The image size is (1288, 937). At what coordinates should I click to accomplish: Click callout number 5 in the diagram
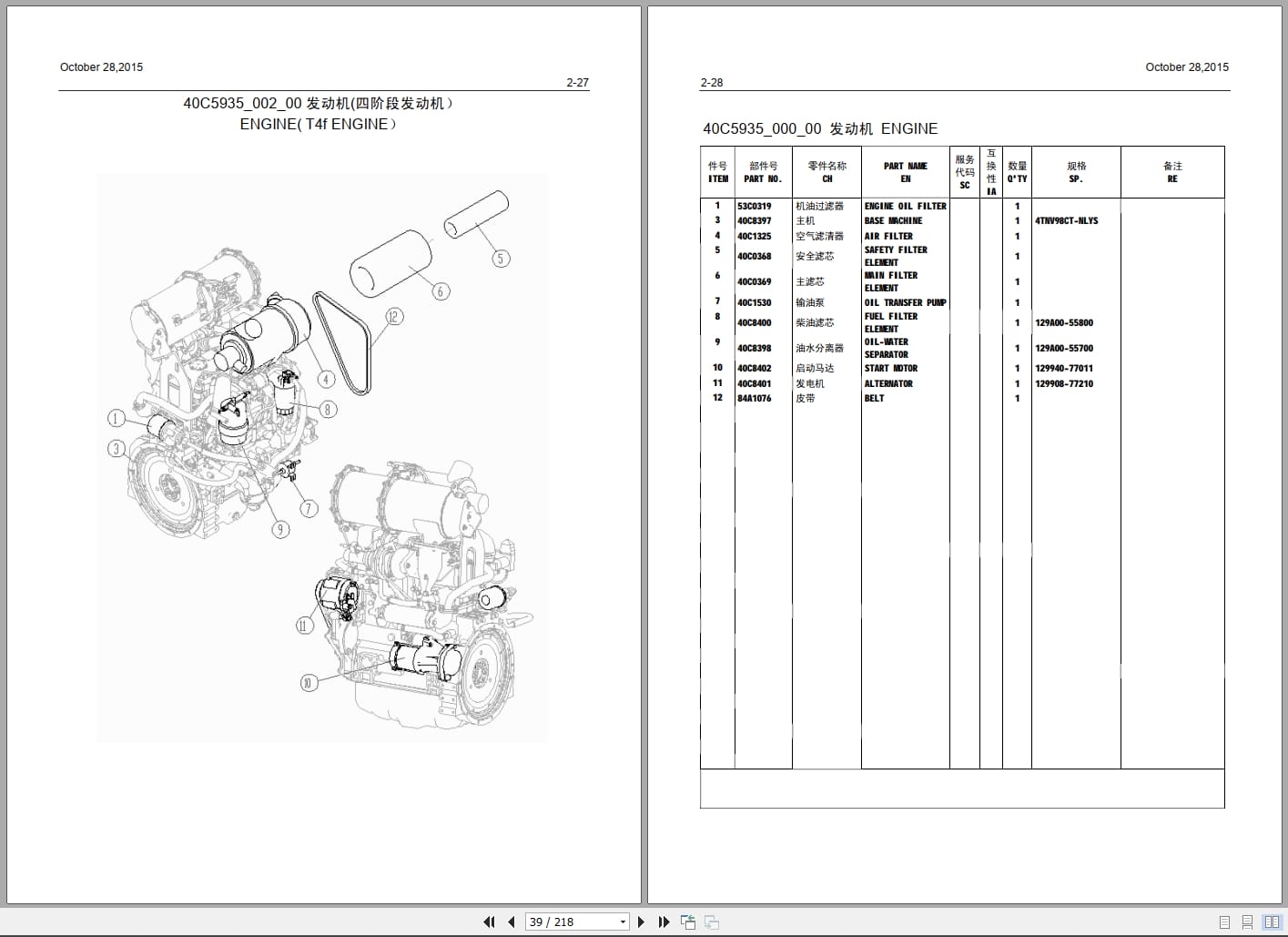tap(500, 259)
